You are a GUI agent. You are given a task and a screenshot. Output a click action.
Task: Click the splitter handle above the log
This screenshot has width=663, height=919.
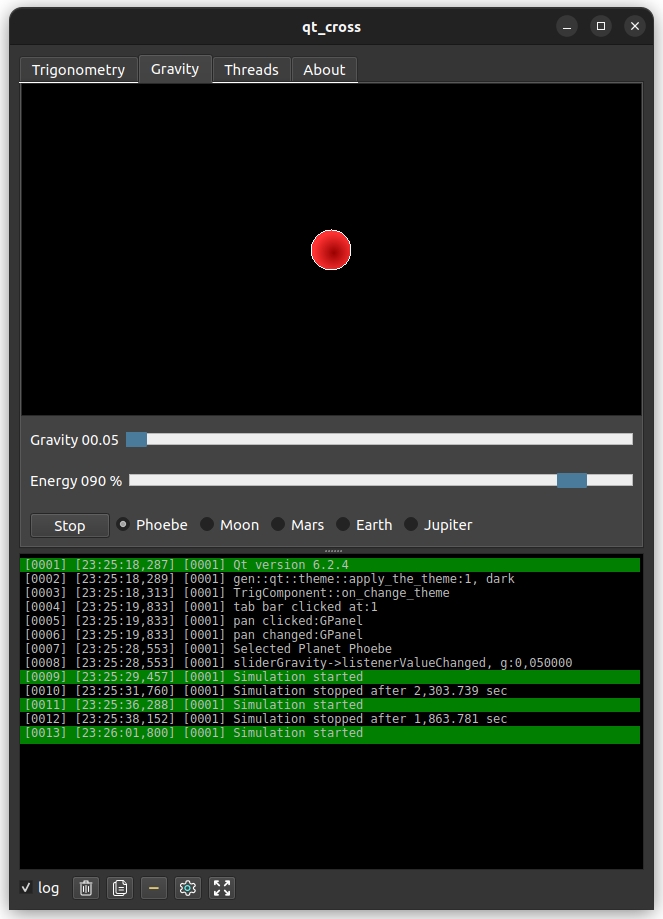pos(332,551)
